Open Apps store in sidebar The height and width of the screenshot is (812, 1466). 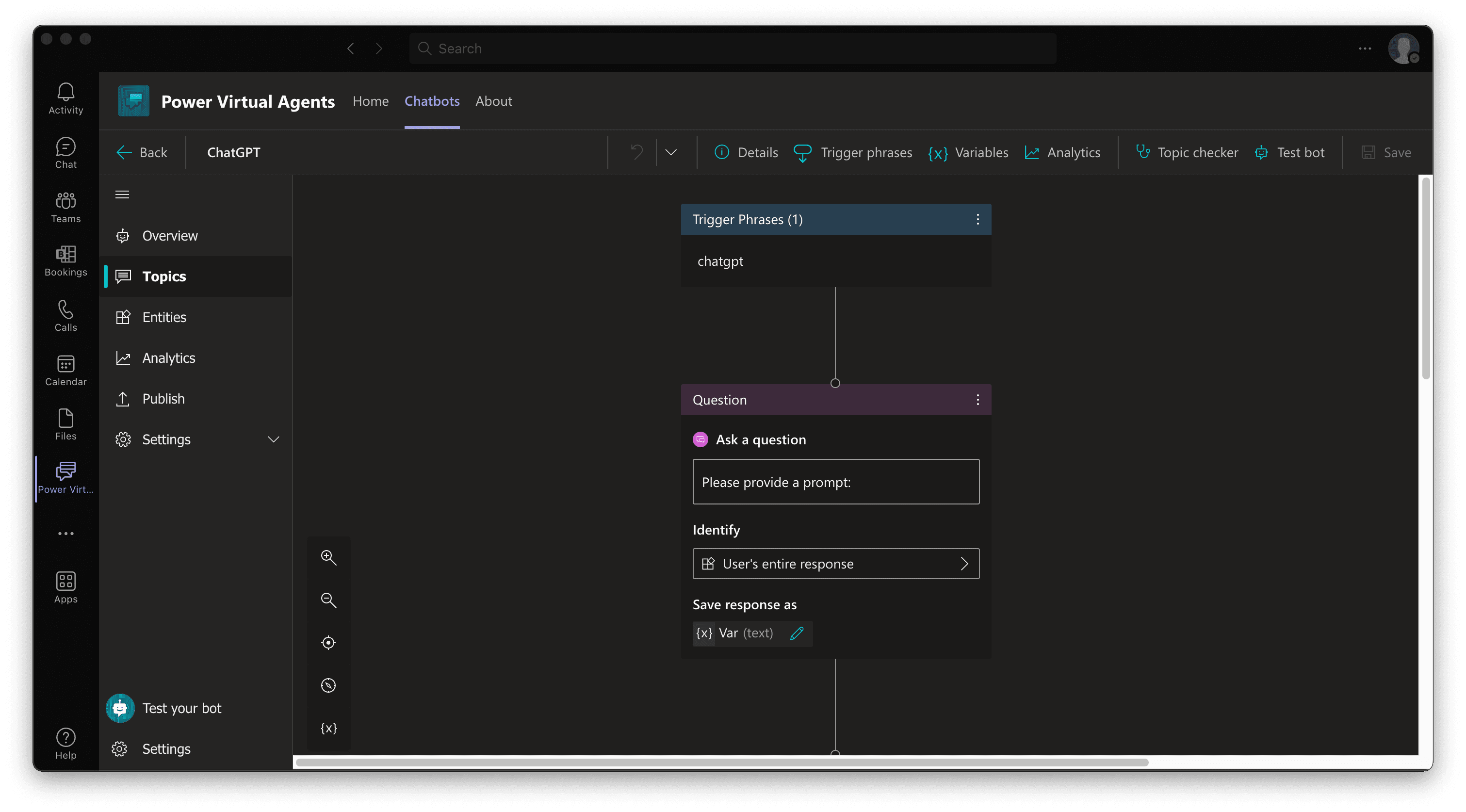click(65, 588)
